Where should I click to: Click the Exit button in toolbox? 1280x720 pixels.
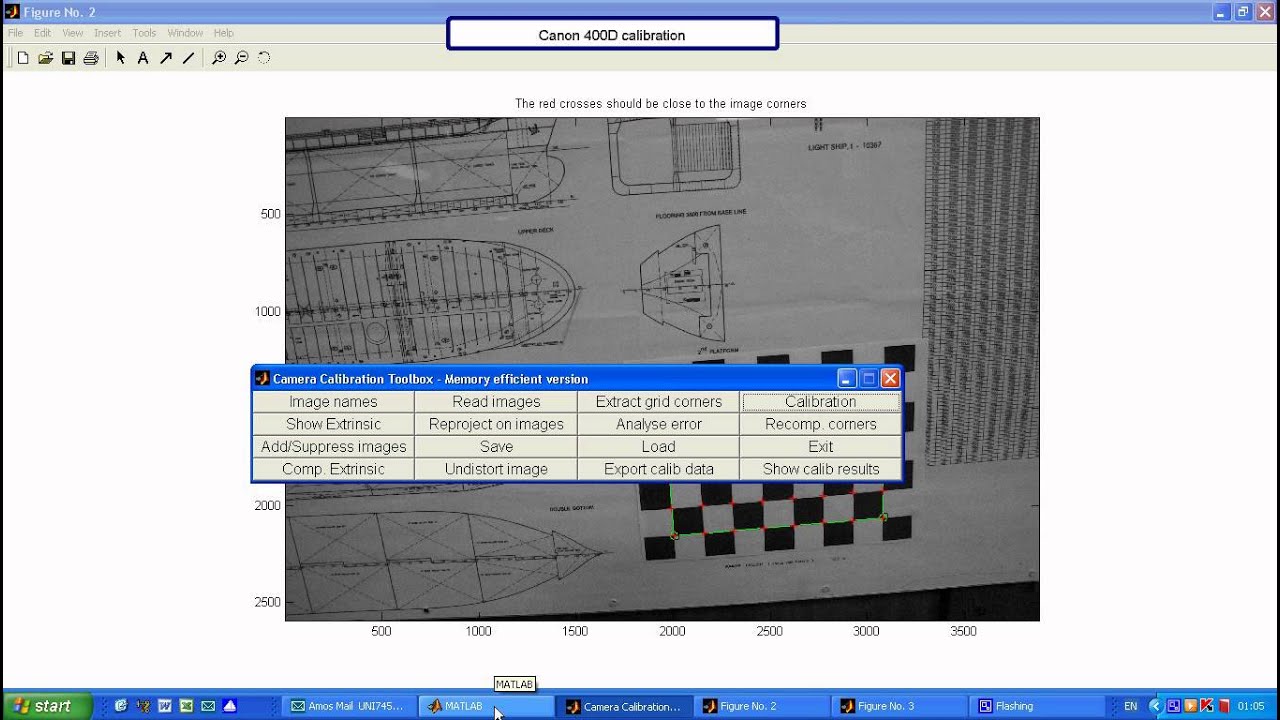coord(821,447)
